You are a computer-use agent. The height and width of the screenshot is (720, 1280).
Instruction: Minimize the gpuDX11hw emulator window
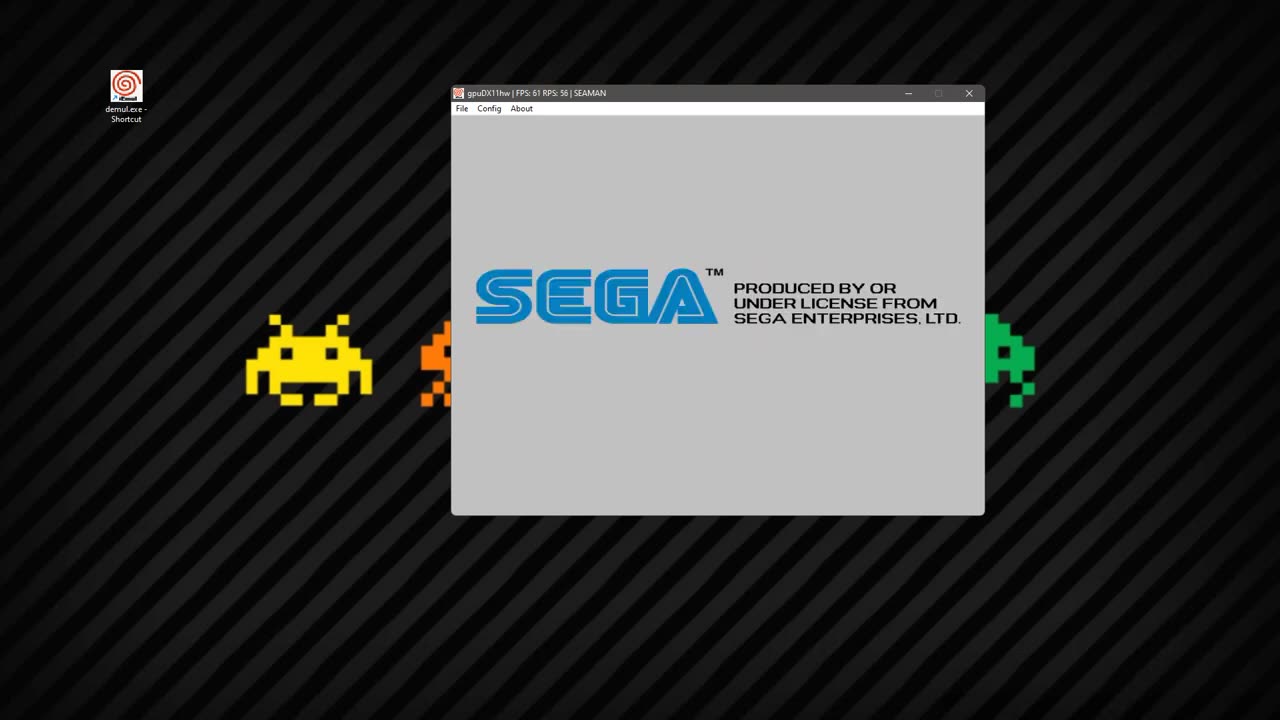click(x=908, y=93)
